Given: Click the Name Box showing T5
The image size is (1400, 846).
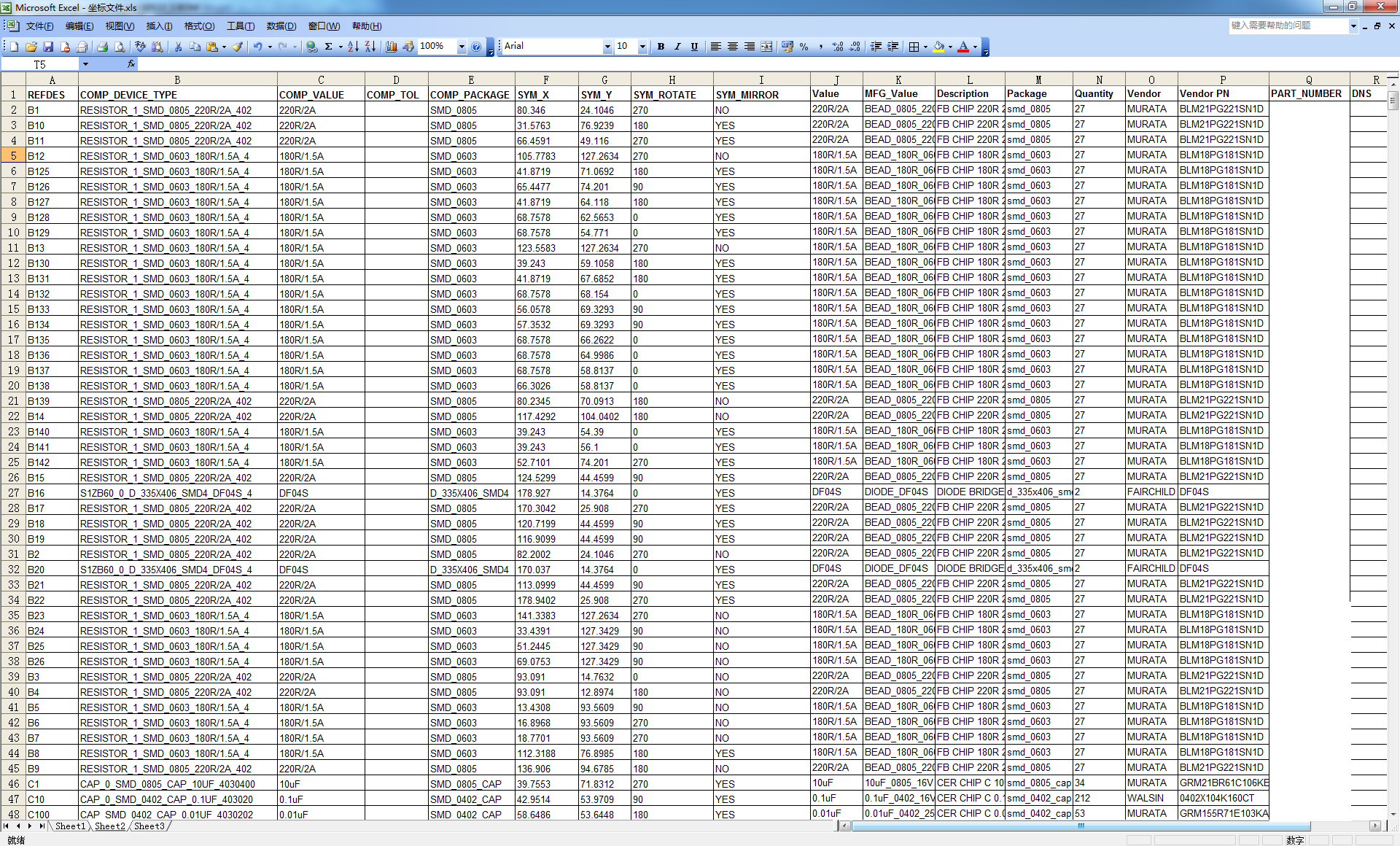Looking at the screenshot, I should [40, 64].
